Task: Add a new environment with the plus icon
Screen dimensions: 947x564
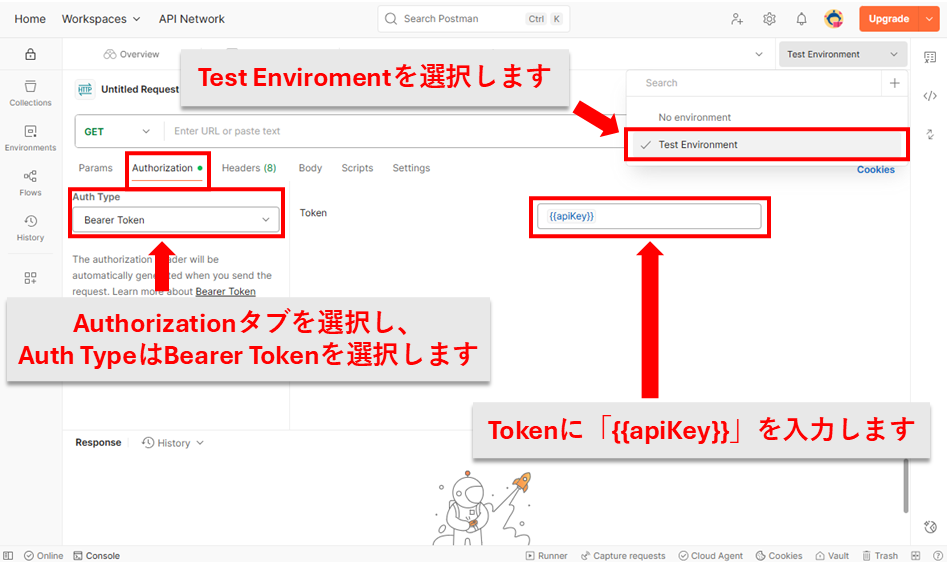Action: pyautogui.click(x=894, y=83)
